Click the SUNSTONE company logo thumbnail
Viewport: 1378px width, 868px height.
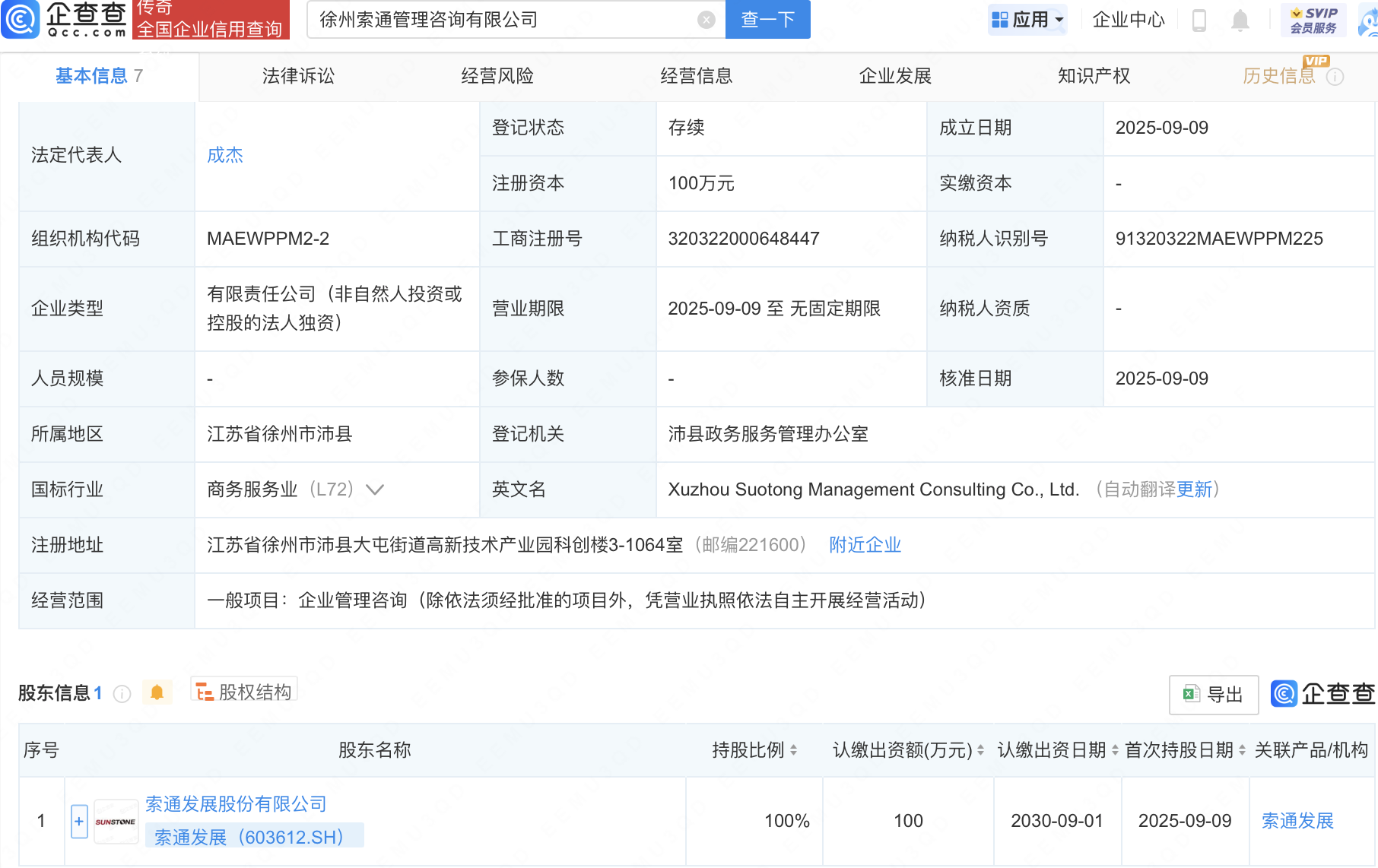[116, 822]
